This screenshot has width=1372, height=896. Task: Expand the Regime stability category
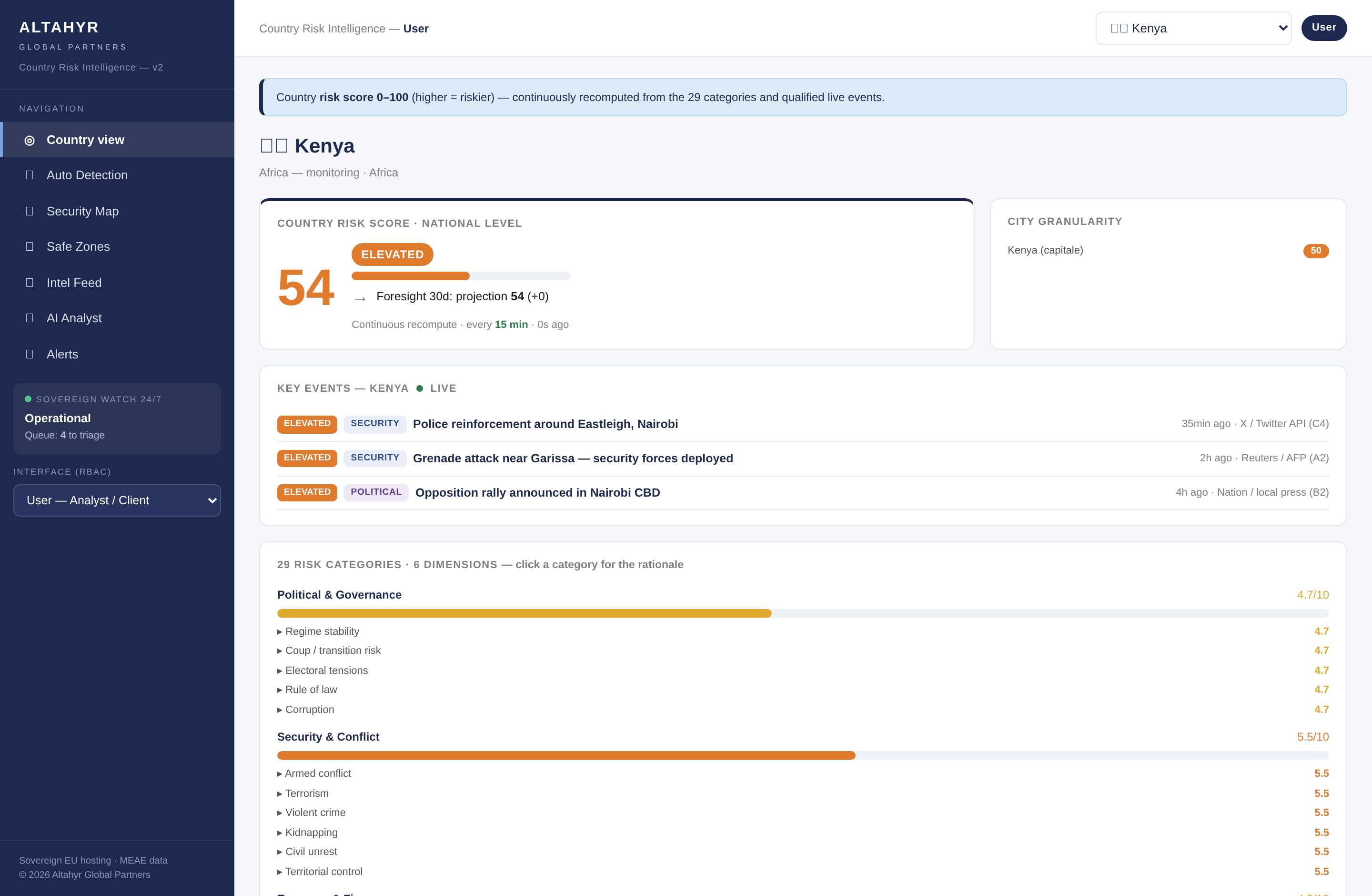click(x=803, y=631)
